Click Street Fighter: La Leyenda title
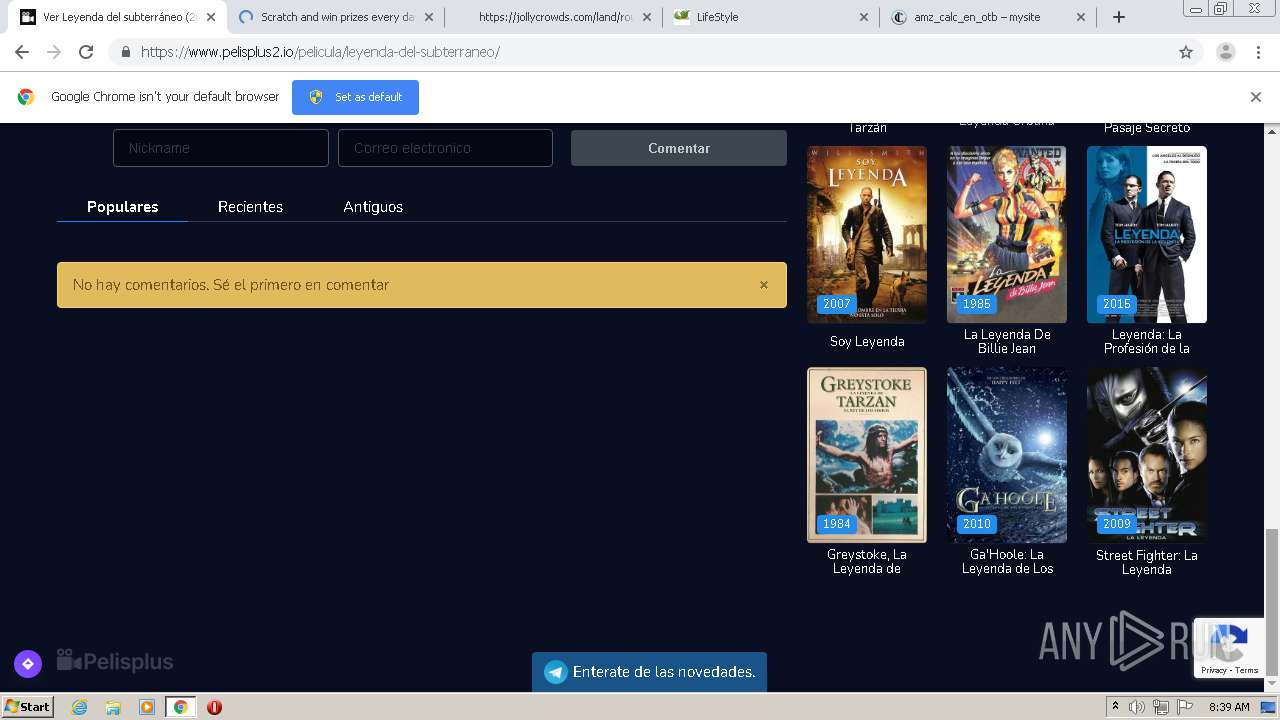The height and width of the screenshot is (720, 1280). [1147, 562]
